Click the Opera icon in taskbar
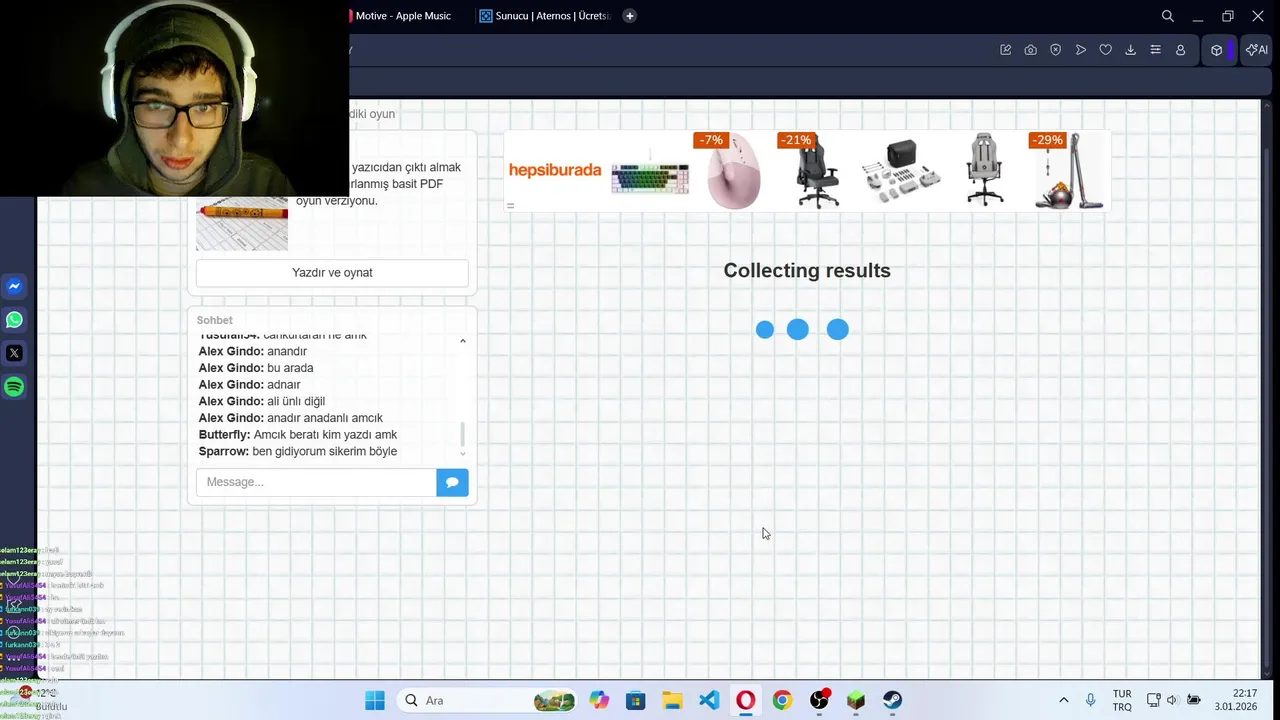 (746, 700)
